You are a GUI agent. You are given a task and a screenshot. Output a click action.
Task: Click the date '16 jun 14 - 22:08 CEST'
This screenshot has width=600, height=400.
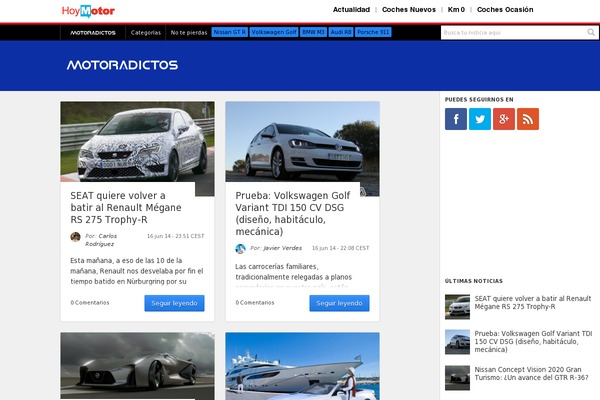(341, 248)
